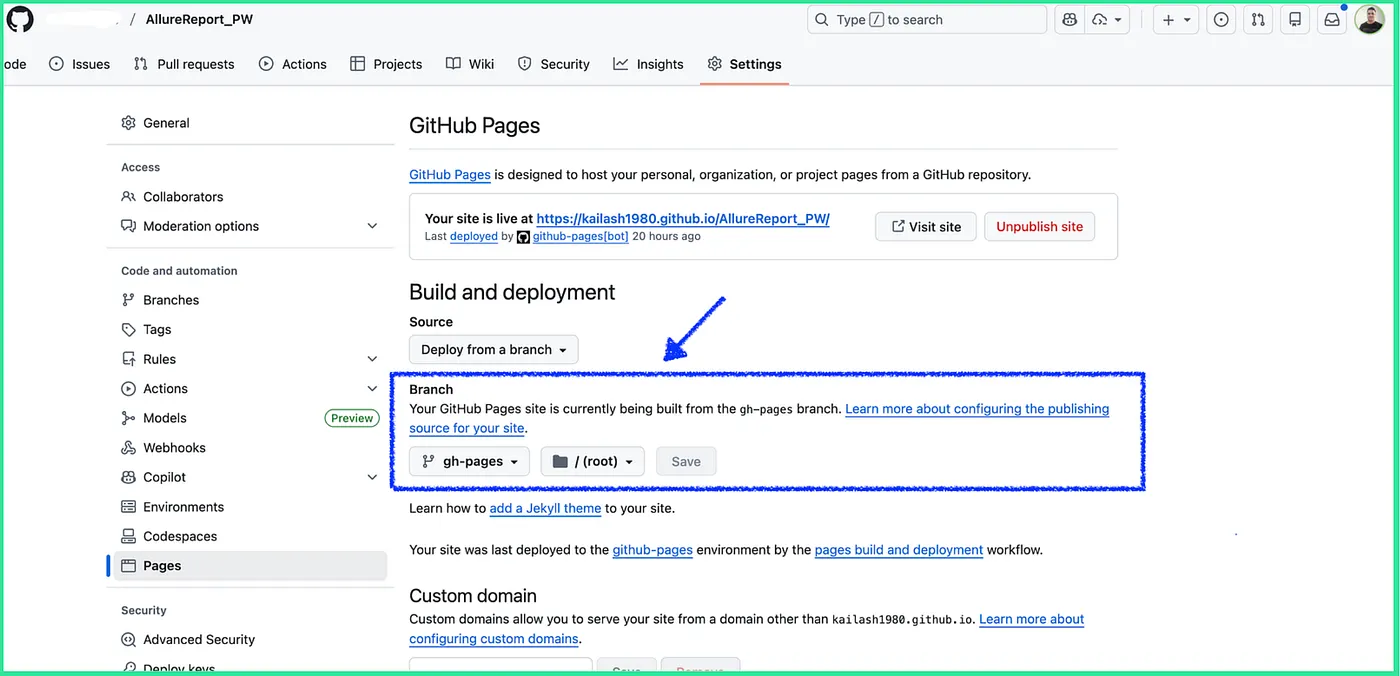Click the Preview badge next to Models
1400x676 pixels.
point(352,418)
